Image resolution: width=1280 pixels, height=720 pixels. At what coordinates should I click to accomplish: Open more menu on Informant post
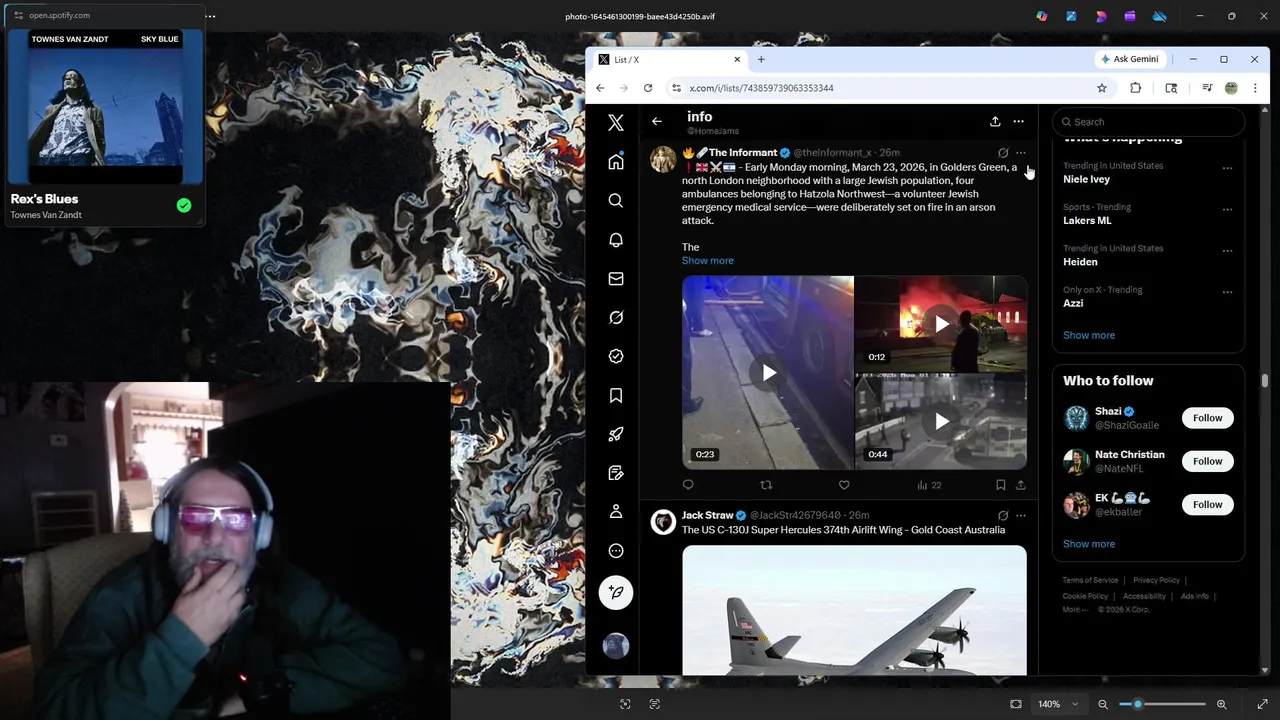(x=1020, y=153)
